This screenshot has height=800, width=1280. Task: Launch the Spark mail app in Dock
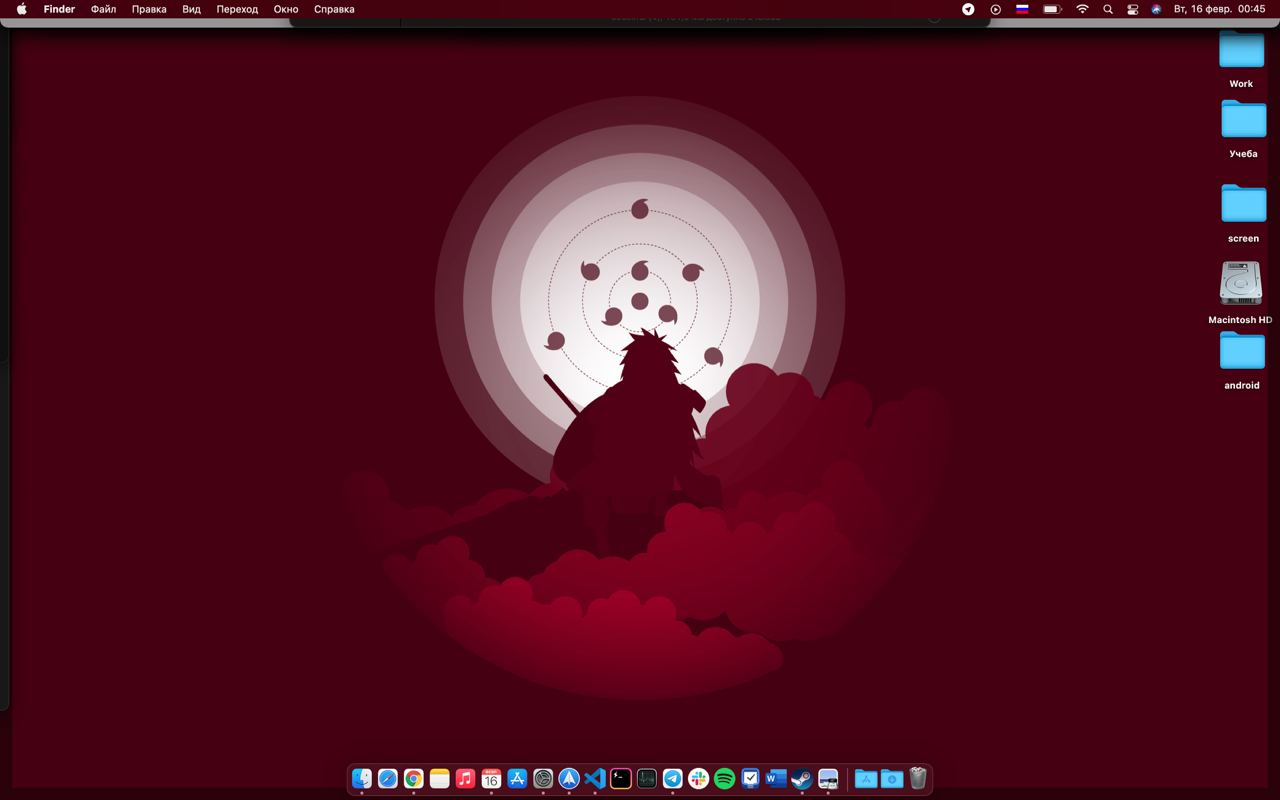click(569, 778)
